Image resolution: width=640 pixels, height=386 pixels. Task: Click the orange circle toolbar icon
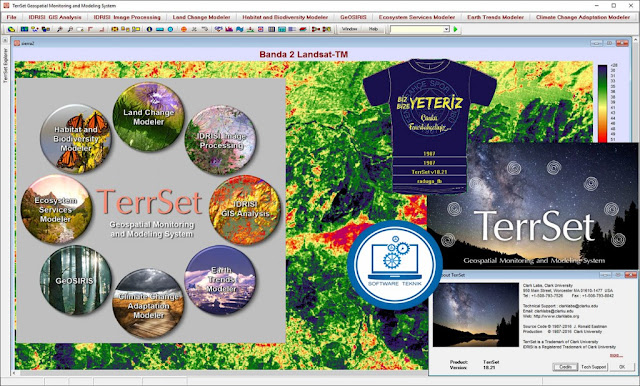tap(184, 29)
